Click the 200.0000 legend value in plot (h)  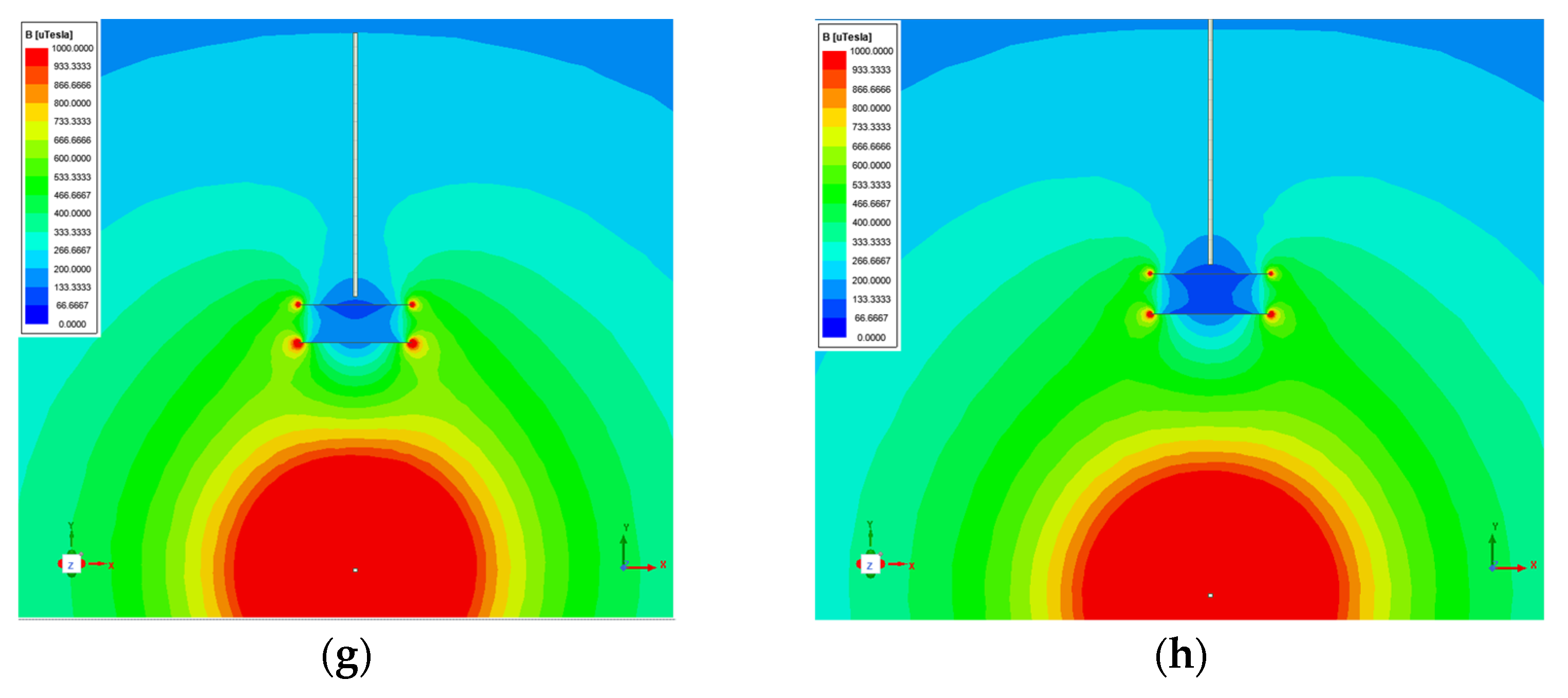click(x=871, y=281)
